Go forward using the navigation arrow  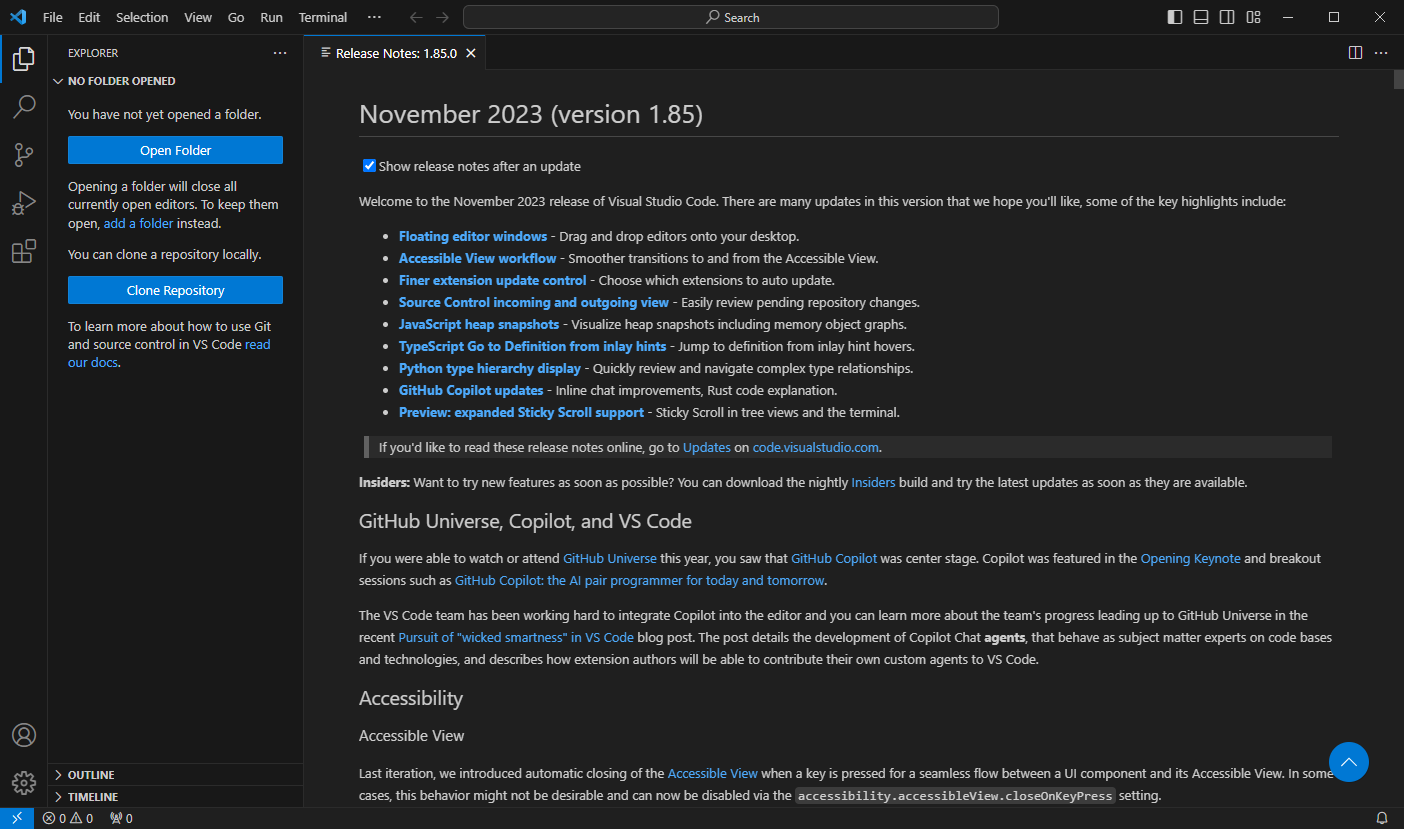click(x=442, y=17)
